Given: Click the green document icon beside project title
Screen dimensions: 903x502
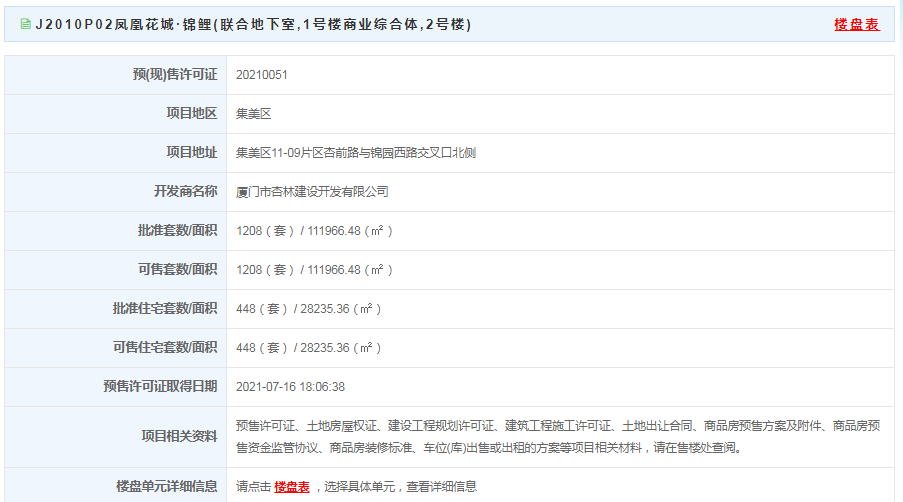Looking at the screenshot, I should click(25, 24).
